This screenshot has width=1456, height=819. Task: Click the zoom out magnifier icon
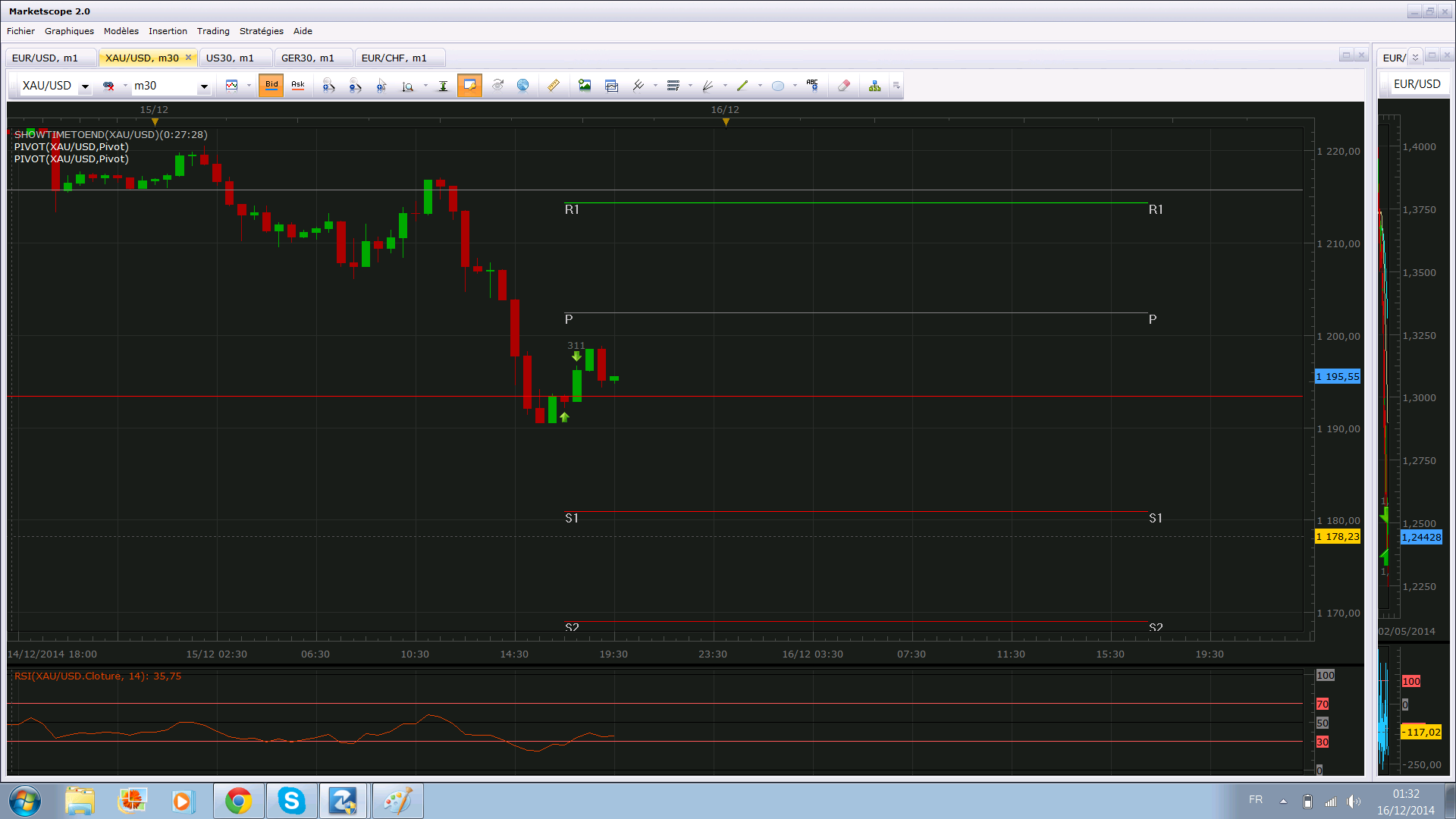[x=355, y=86]
